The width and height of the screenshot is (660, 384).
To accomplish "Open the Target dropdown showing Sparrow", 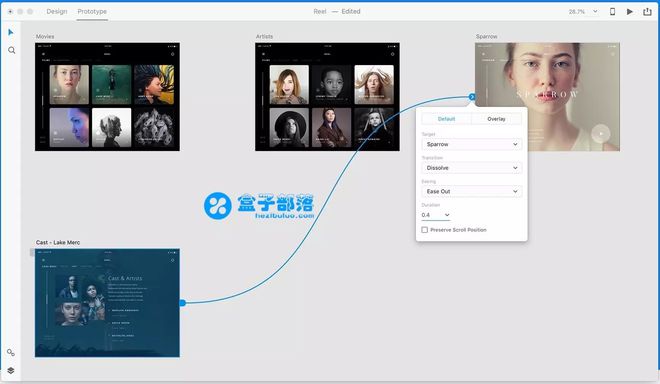I will point(471,144).
